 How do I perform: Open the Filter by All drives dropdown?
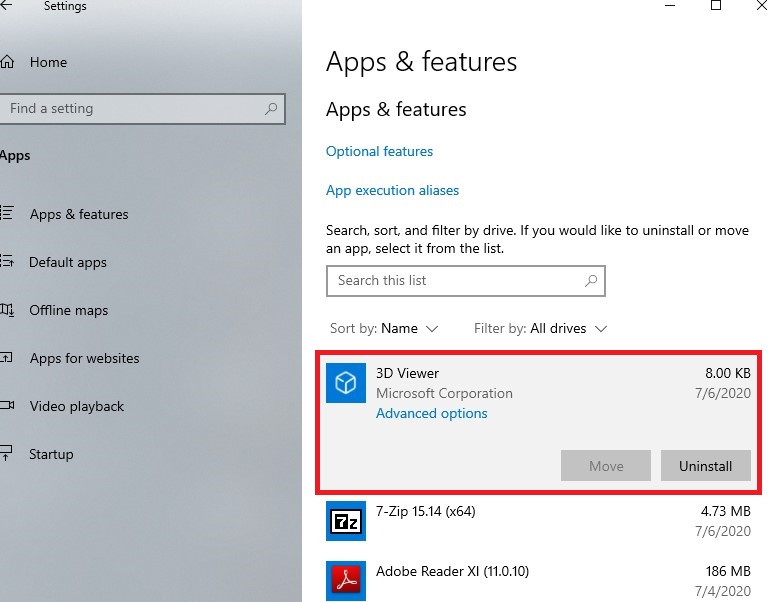point(541,328)
